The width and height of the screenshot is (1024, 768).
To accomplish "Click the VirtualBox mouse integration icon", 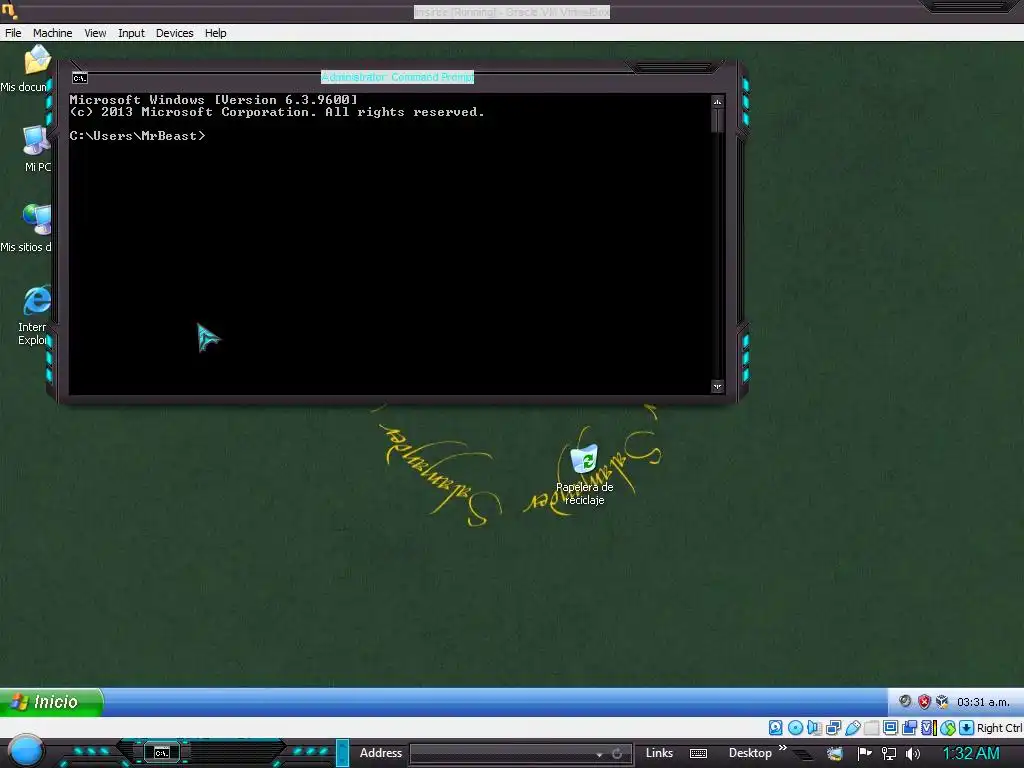I will (948, 728).
